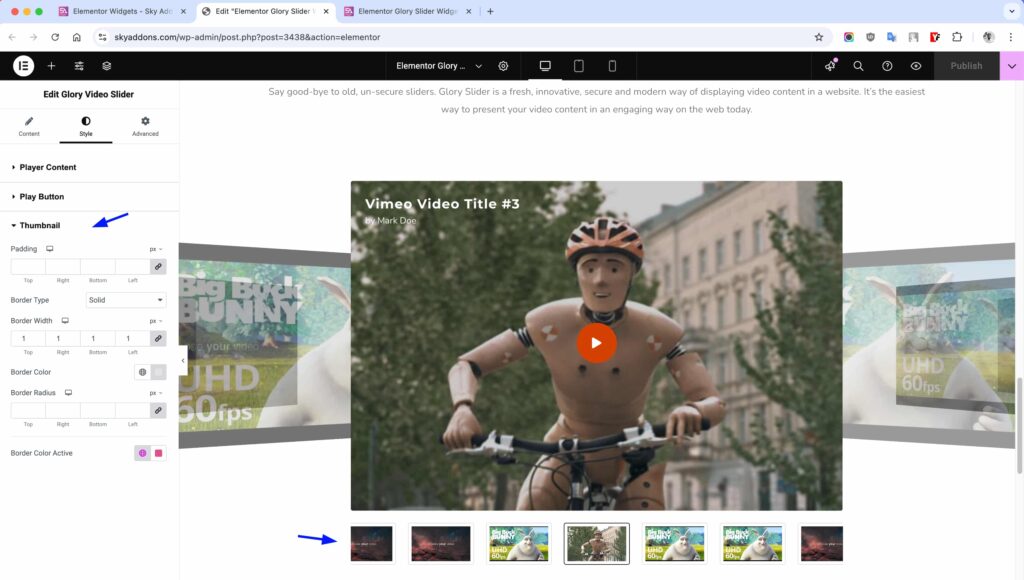The width and height of the screenshot is (1024, 580).
Task: View site information icon in address bar
Action: coord(102,37)
